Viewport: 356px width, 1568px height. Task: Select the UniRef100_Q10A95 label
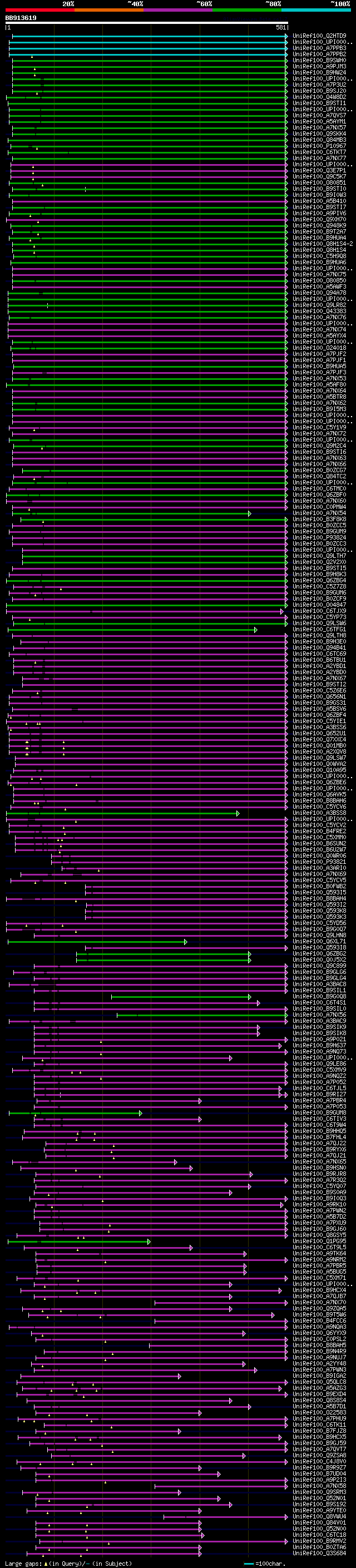click(x=319, y=770)
